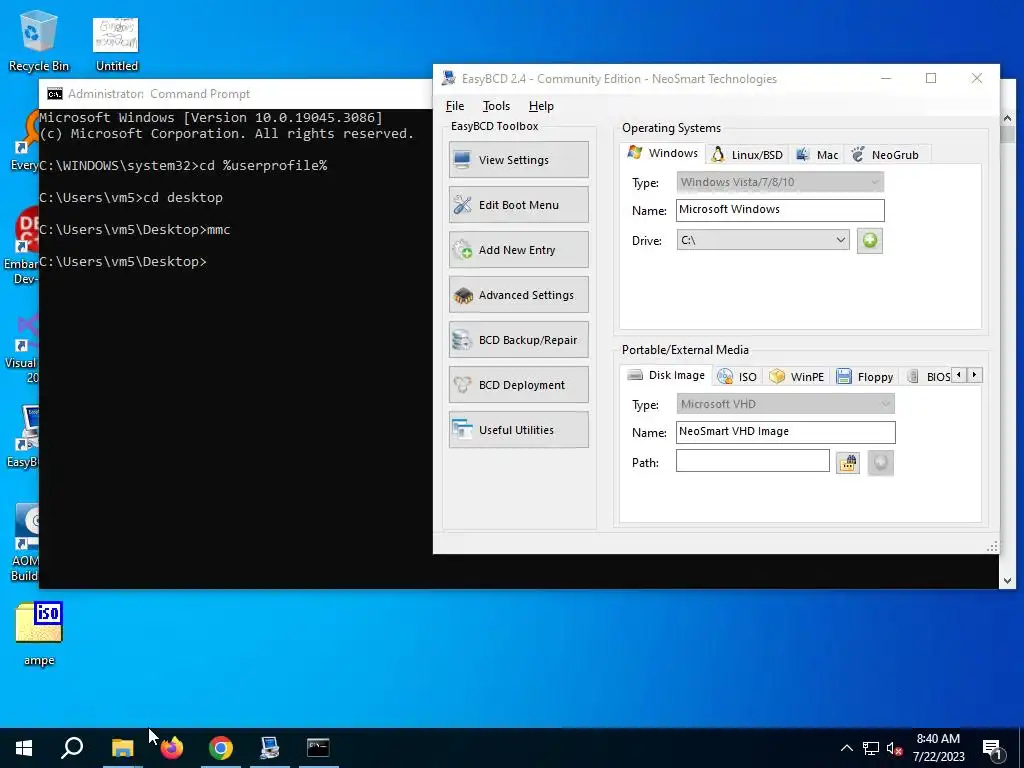The image size is (1024, 768).
Task: Open the clock showing 8:40 AM
Action: click(x=938, y=748)
